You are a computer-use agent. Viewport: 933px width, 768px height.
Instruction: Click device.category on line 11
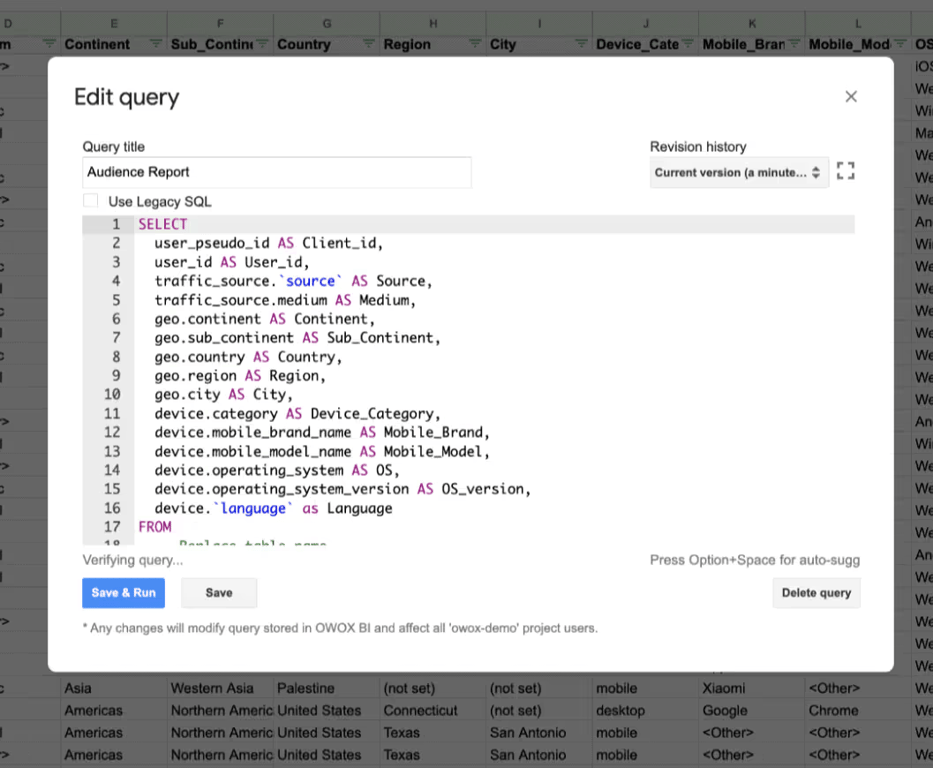[x=216, y=413]
